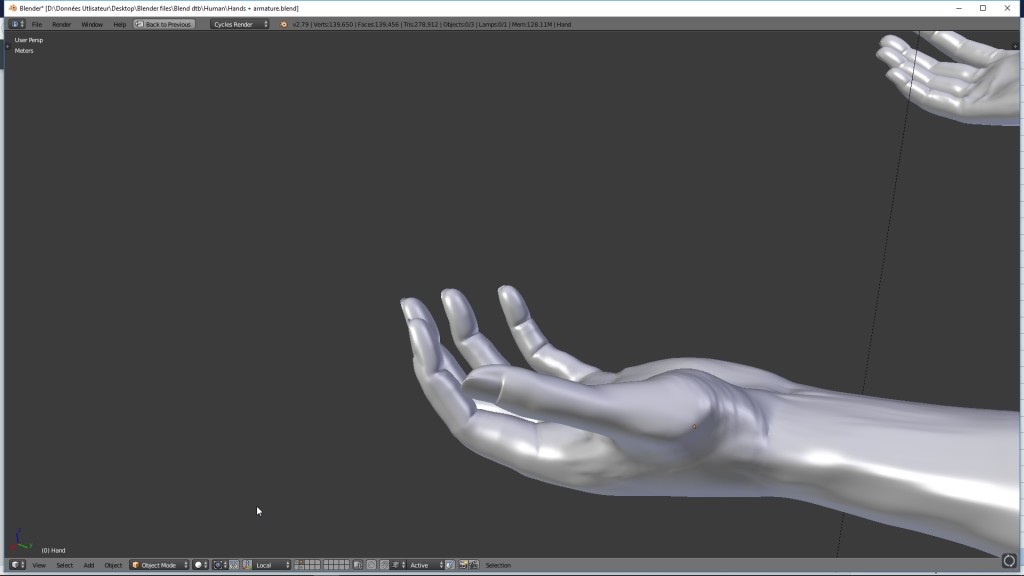Click the Info editor type icon in the top bar

tap(17, 24)
